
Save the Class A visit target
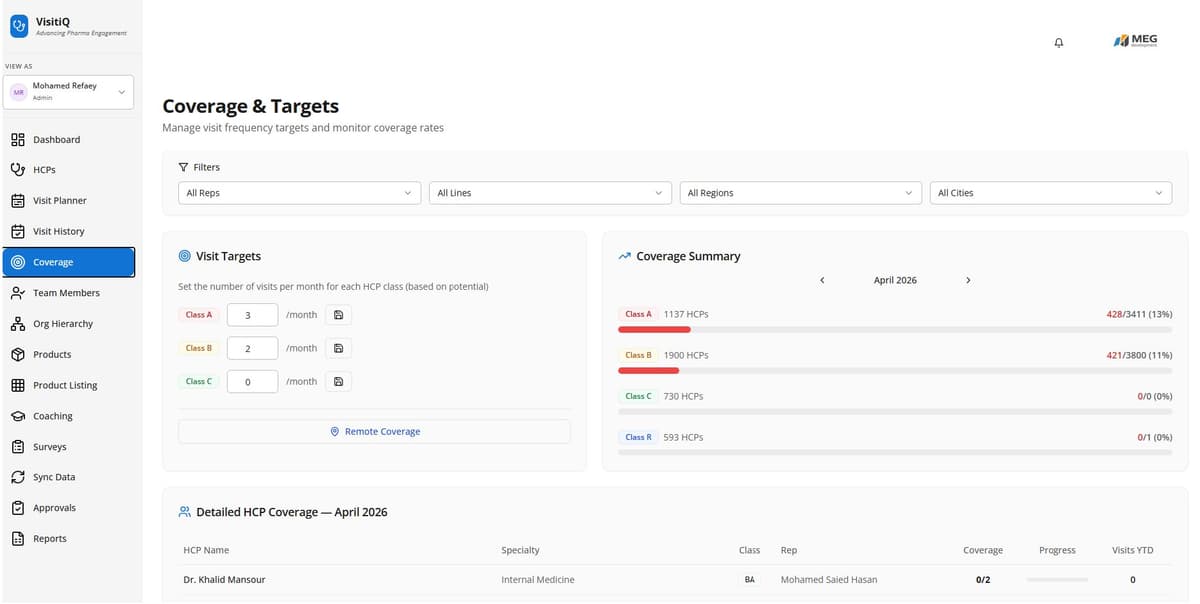pos(338,315)
